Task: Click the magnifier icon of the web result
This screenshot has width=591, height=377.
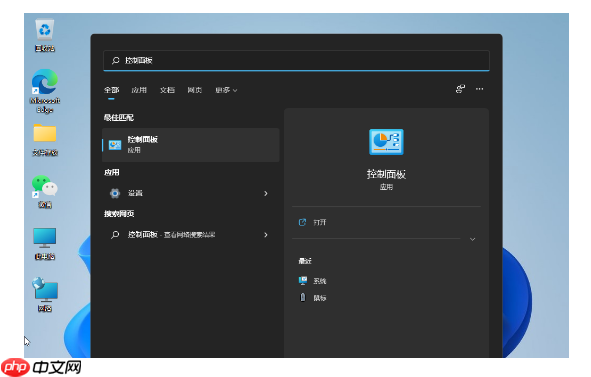Action: coord(115,235)
